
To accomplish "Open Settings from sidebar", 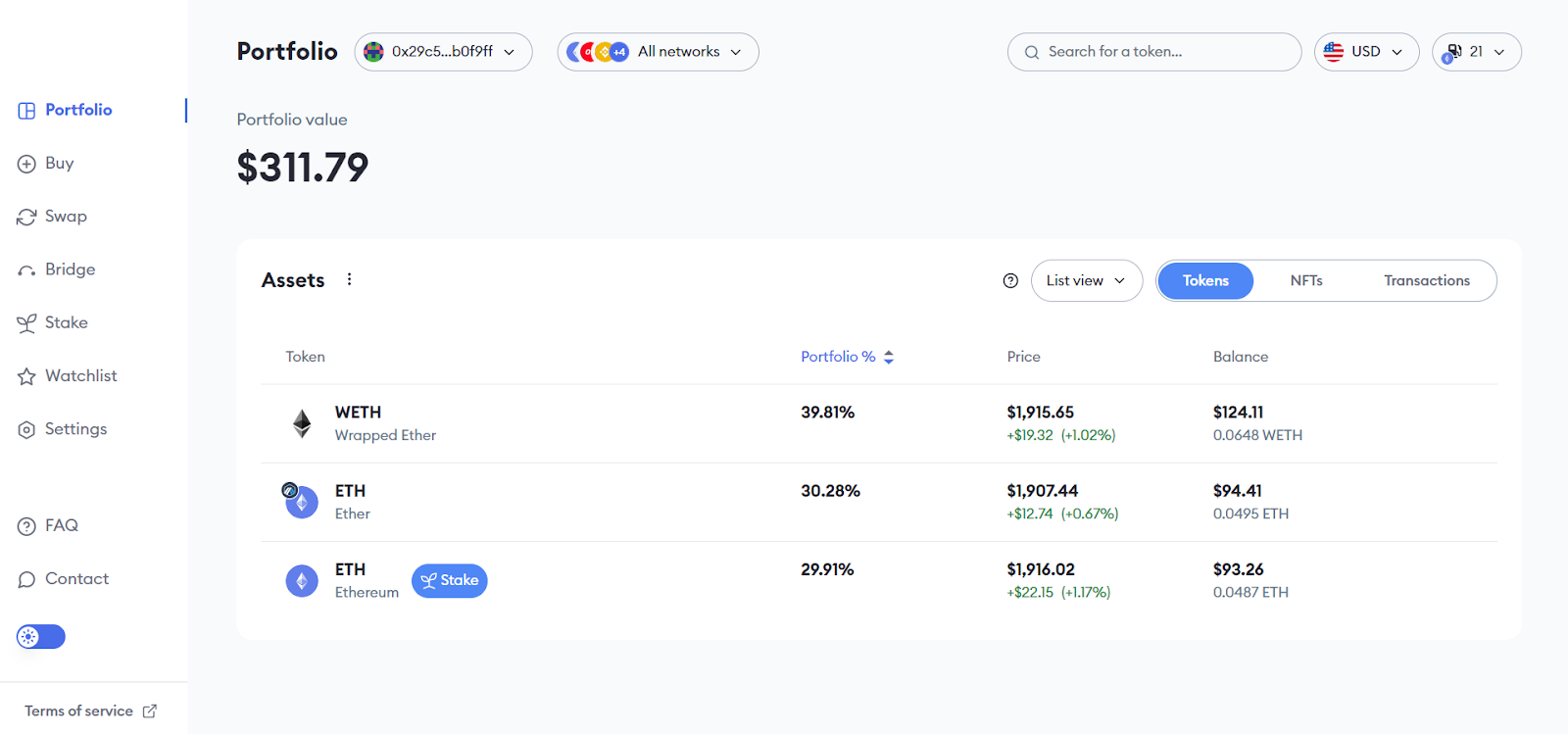I will 75,428.
